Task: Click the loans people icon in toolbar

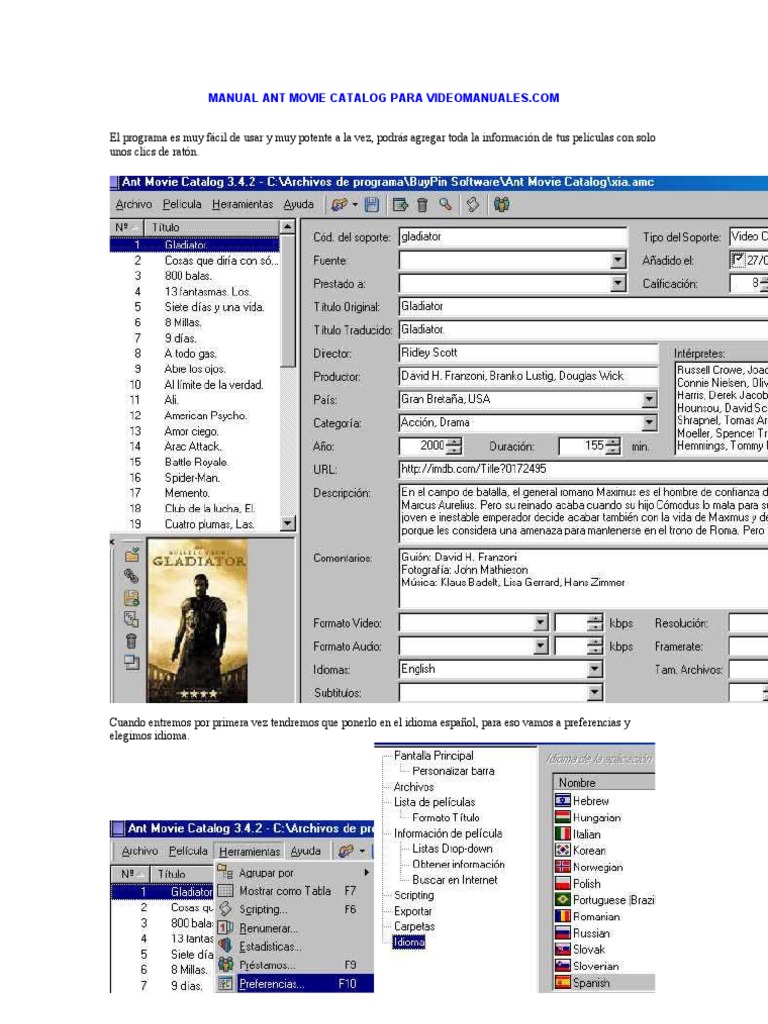Action: [x=501, y=205]
